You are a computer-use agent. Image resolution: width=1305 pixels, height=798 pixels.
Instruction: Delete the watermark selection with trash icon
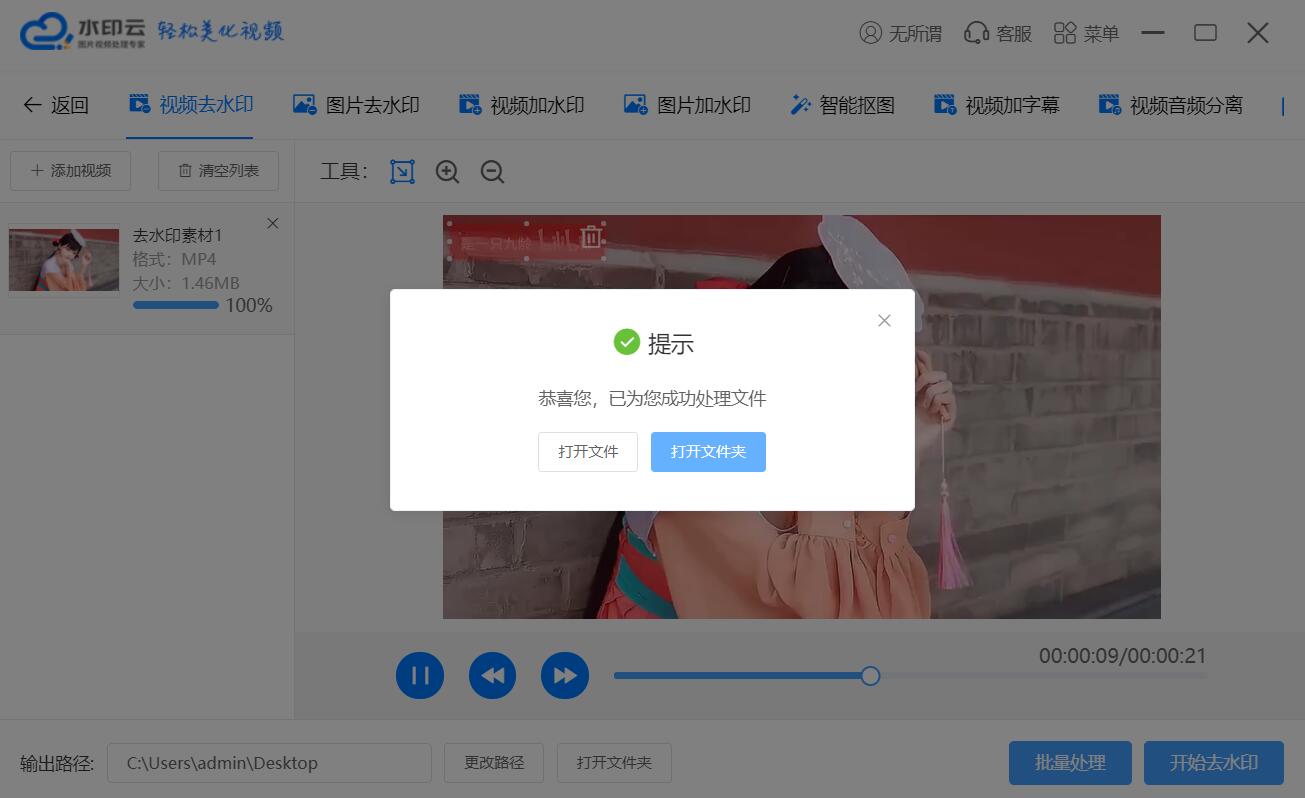tap(591, 239)
